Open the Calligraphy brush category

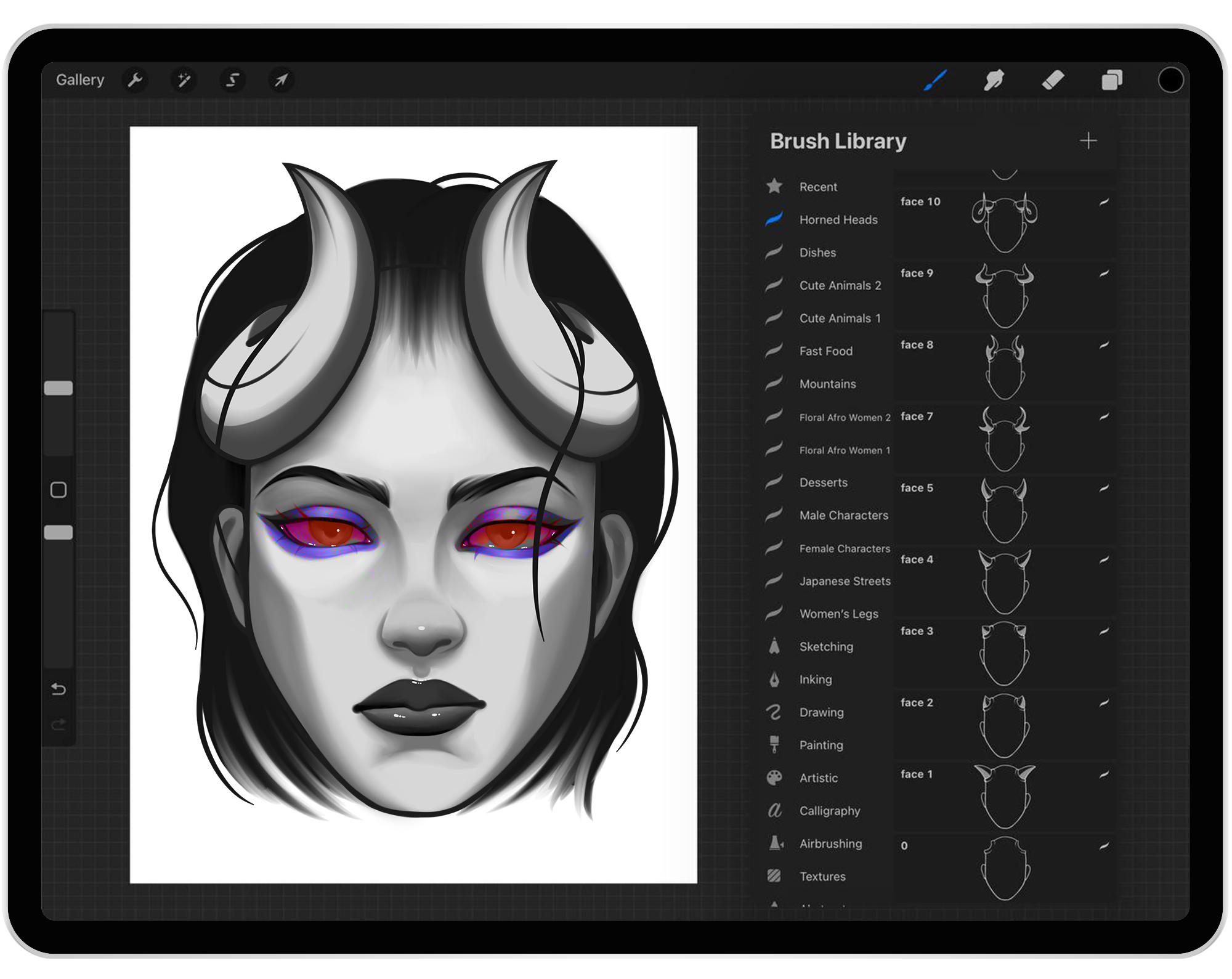(x=830, y=811)
